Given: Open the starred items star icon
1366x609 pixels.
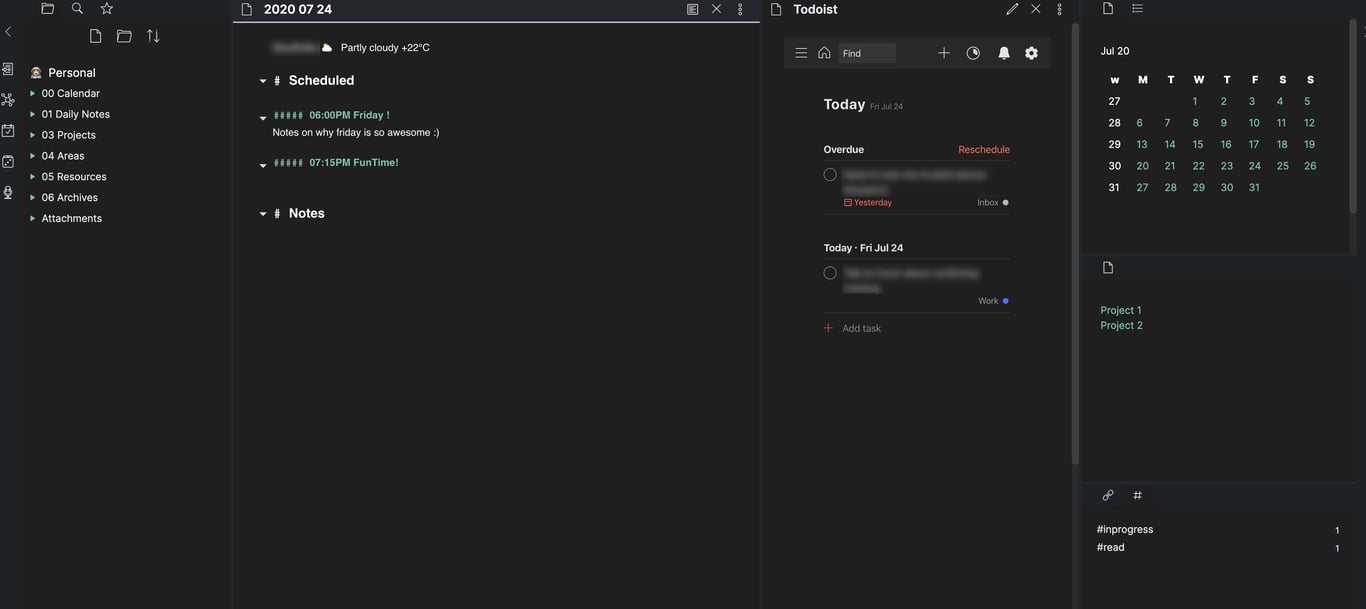Looking at the screenshot, I should click(x=107, y=8).
